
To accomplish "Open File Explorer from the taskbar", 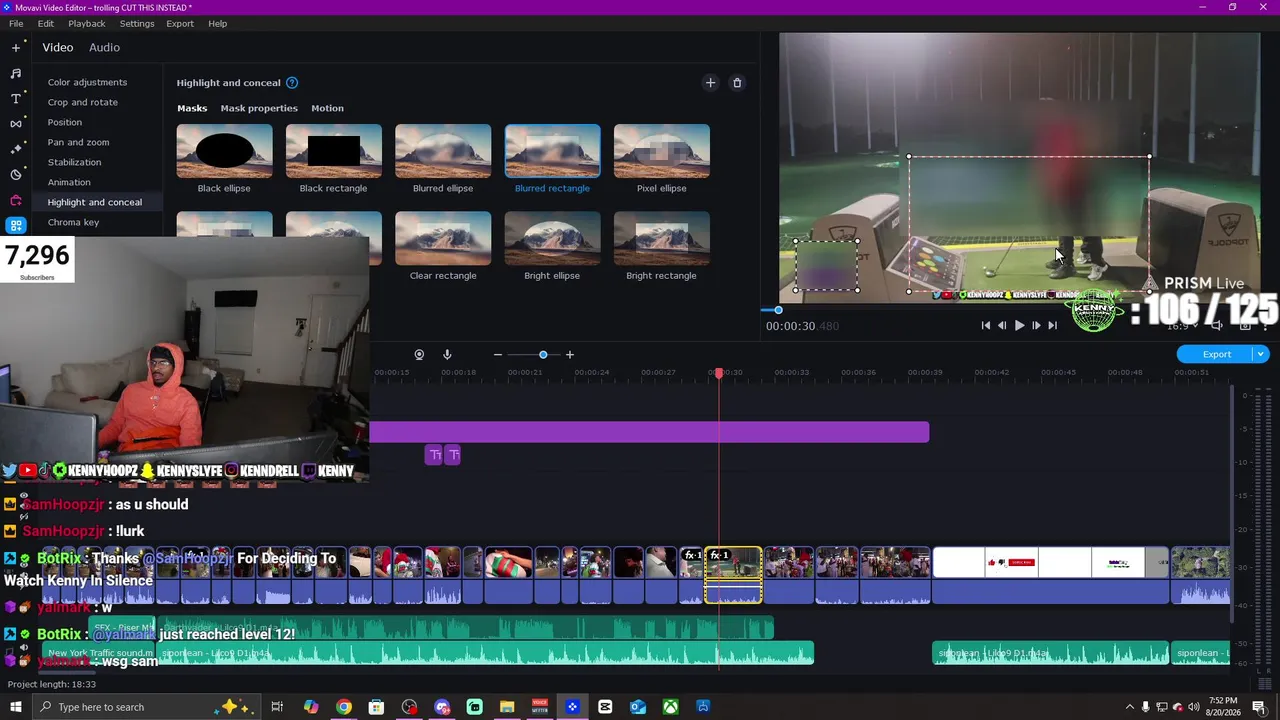I will click(x=507, y=707).
